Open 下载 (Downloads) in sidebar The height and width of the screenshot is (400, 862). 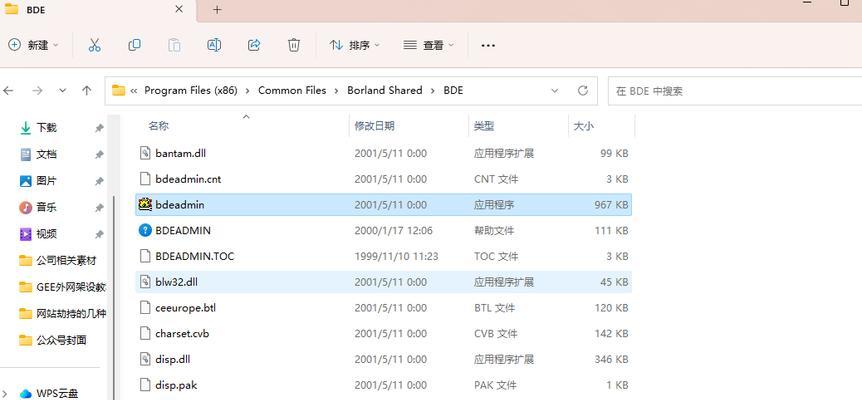pyautogui.click(x=46, y=128)
